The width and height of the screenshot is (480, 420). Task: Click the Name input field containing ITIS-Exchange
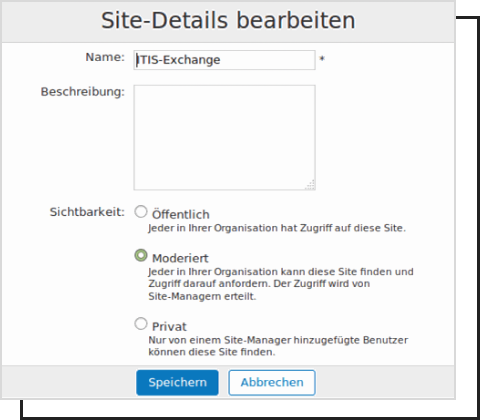click(x=224, y=60)
